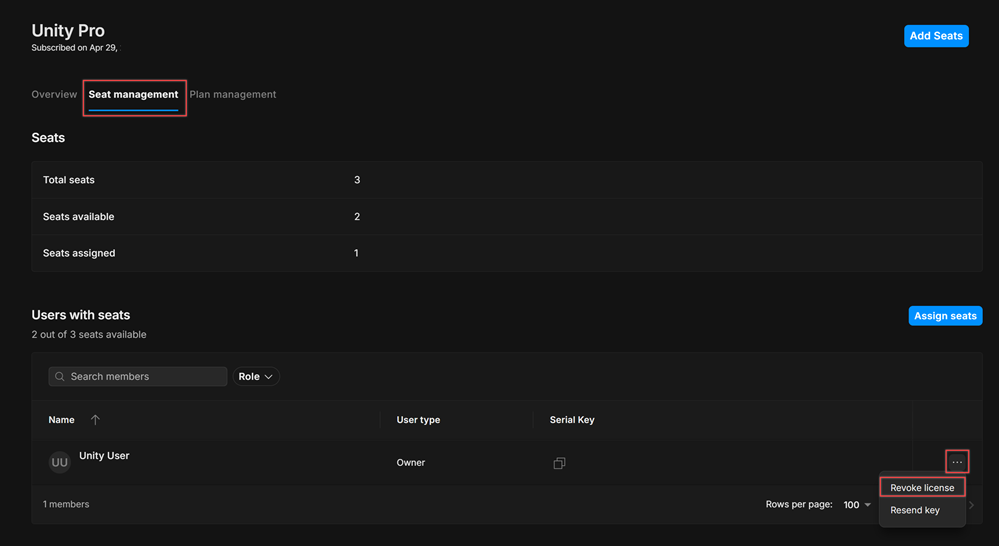1000x546 pixels.
Task: Click the '1 members' footer text
Action: [66, 504]
